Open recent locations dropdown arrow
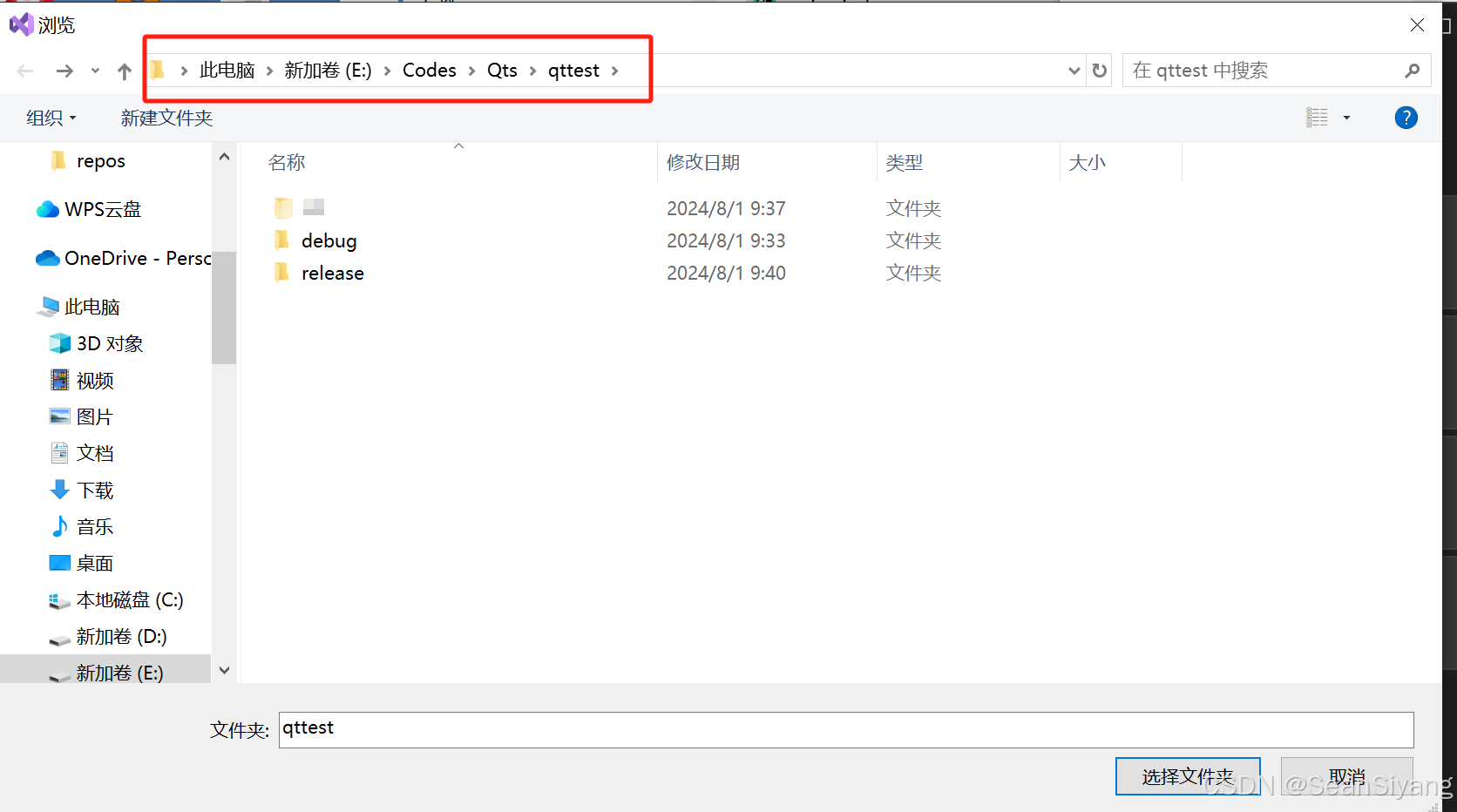1457x812 pixels. [x=95, y=71]
